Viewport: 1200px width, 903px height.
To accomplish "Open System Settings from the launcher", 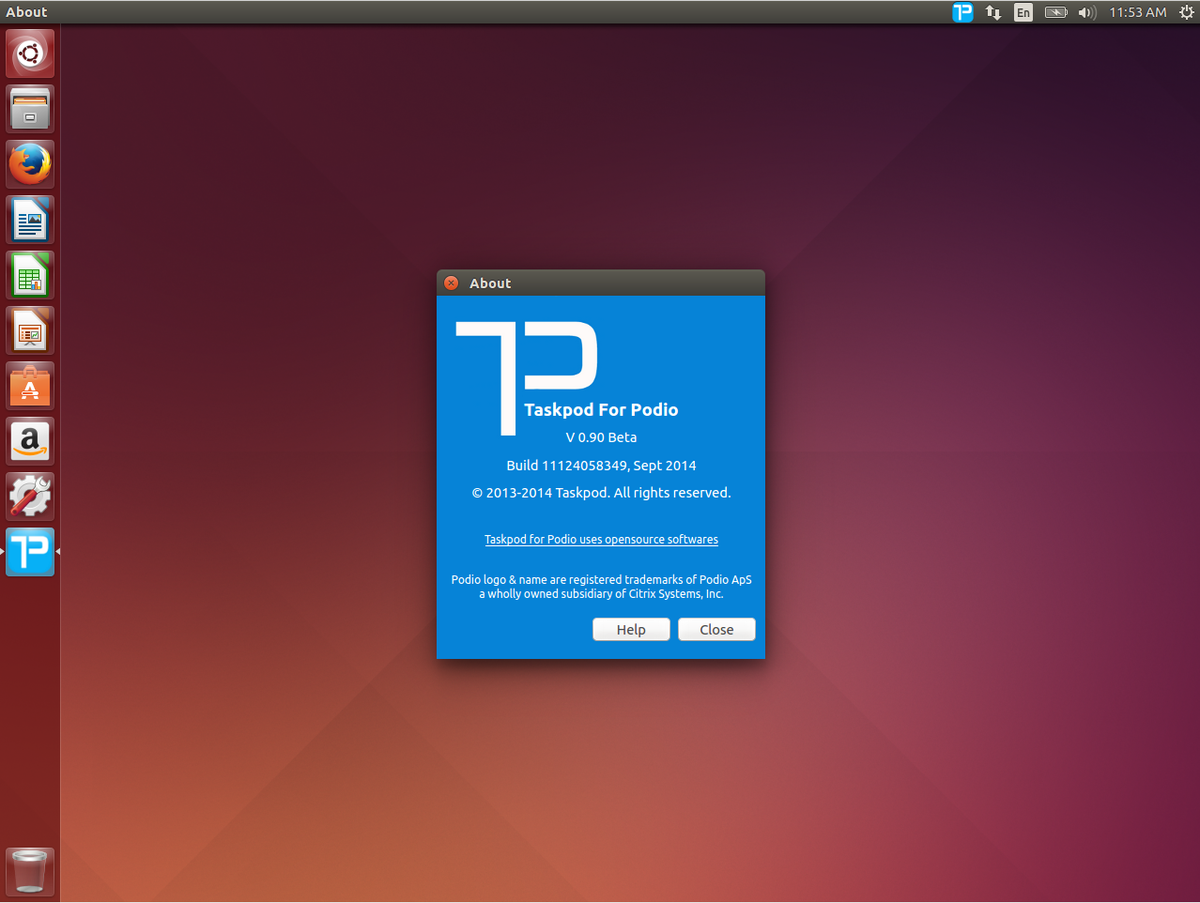I will (x=29, y=496).
